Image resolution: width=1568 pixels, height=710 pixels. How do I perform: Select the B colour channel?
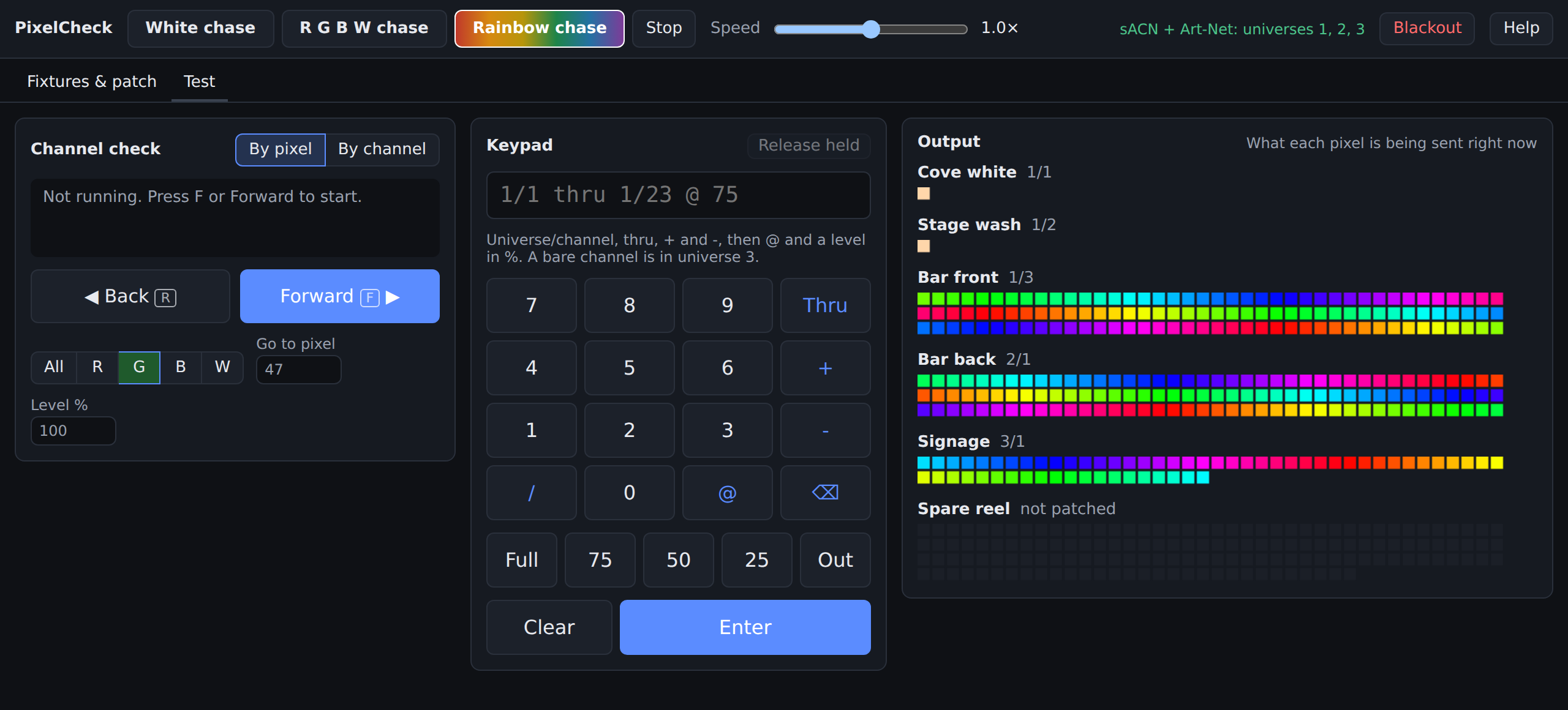181,367
